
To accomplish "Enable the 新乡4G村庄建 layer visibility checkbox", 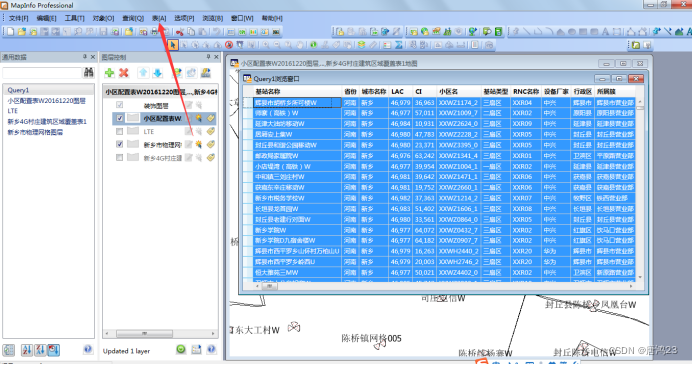I will tap(119, 158).
